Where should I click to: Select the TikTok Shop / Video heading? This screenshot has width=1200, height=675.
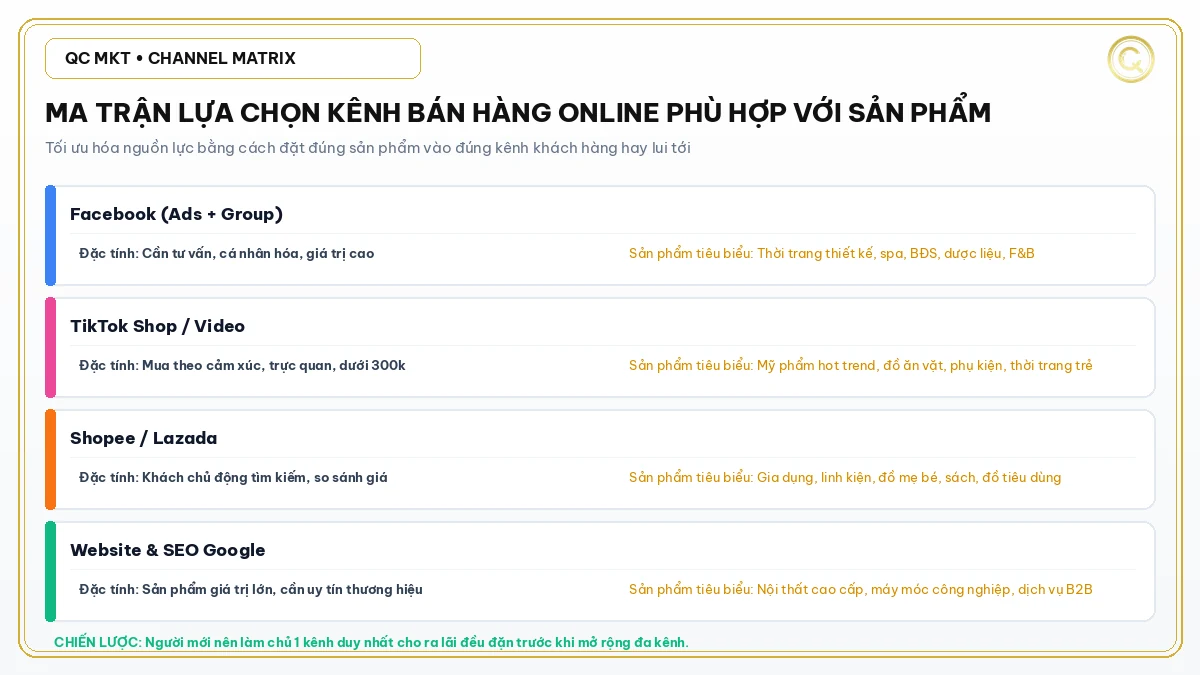click(157, 326)
